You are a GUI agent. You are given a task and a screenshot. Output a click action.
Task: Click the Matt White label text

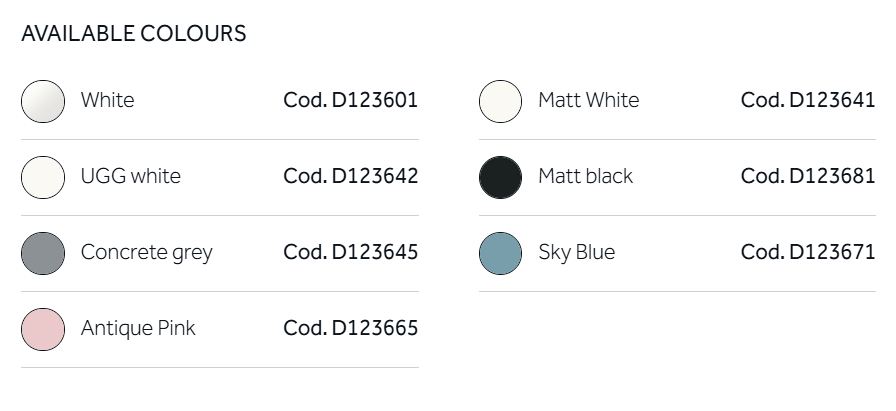588,100
